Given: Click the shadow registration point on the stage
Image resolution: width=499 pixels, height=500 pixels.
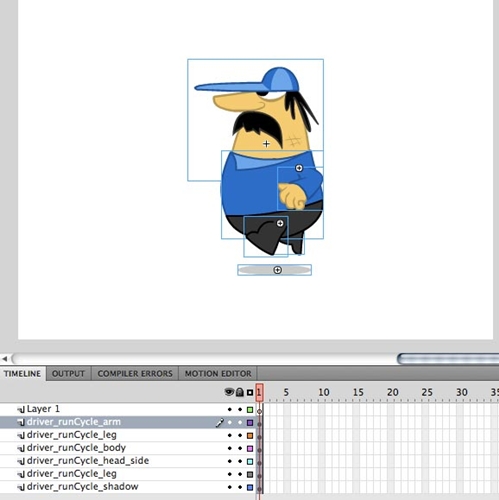Looking at the screenshot, I should [x=277, y=270].
